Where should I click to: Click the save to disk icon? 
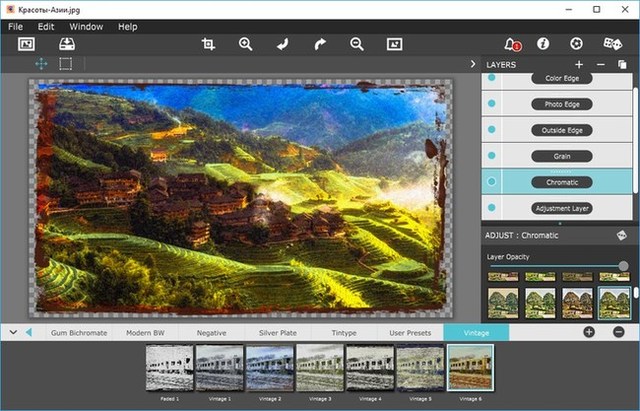click(x=67, y=44)
